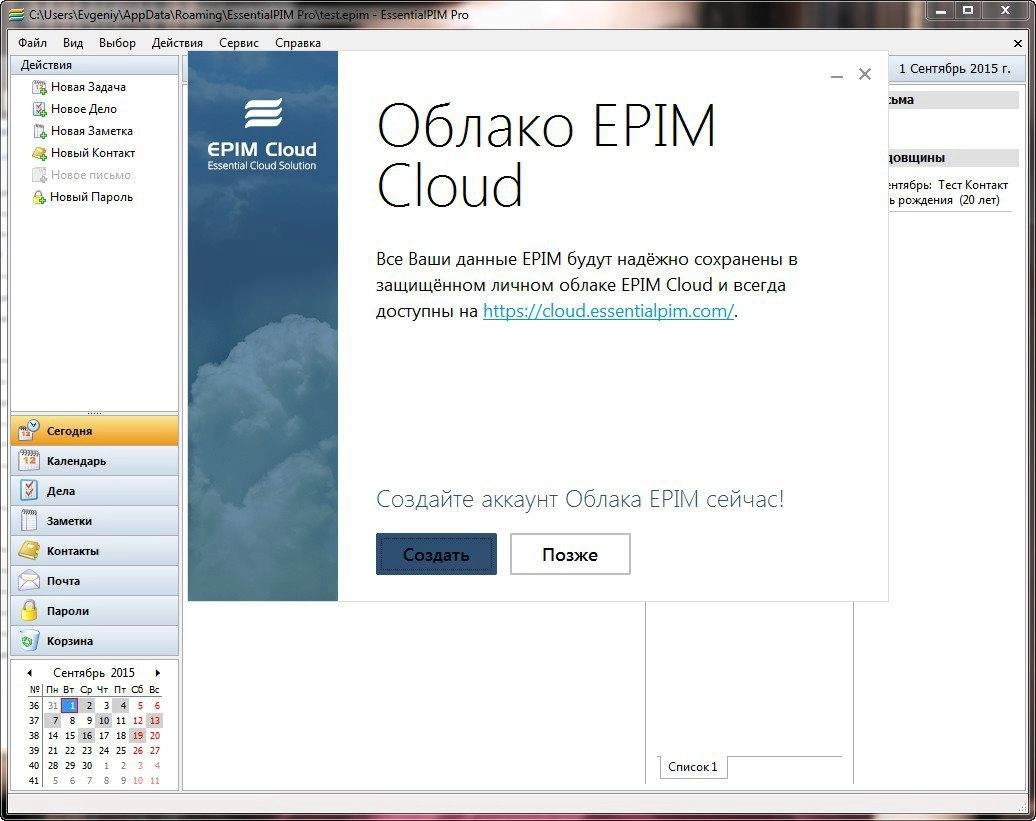Go to next month in mini calendar

click(x=157, y=672)
